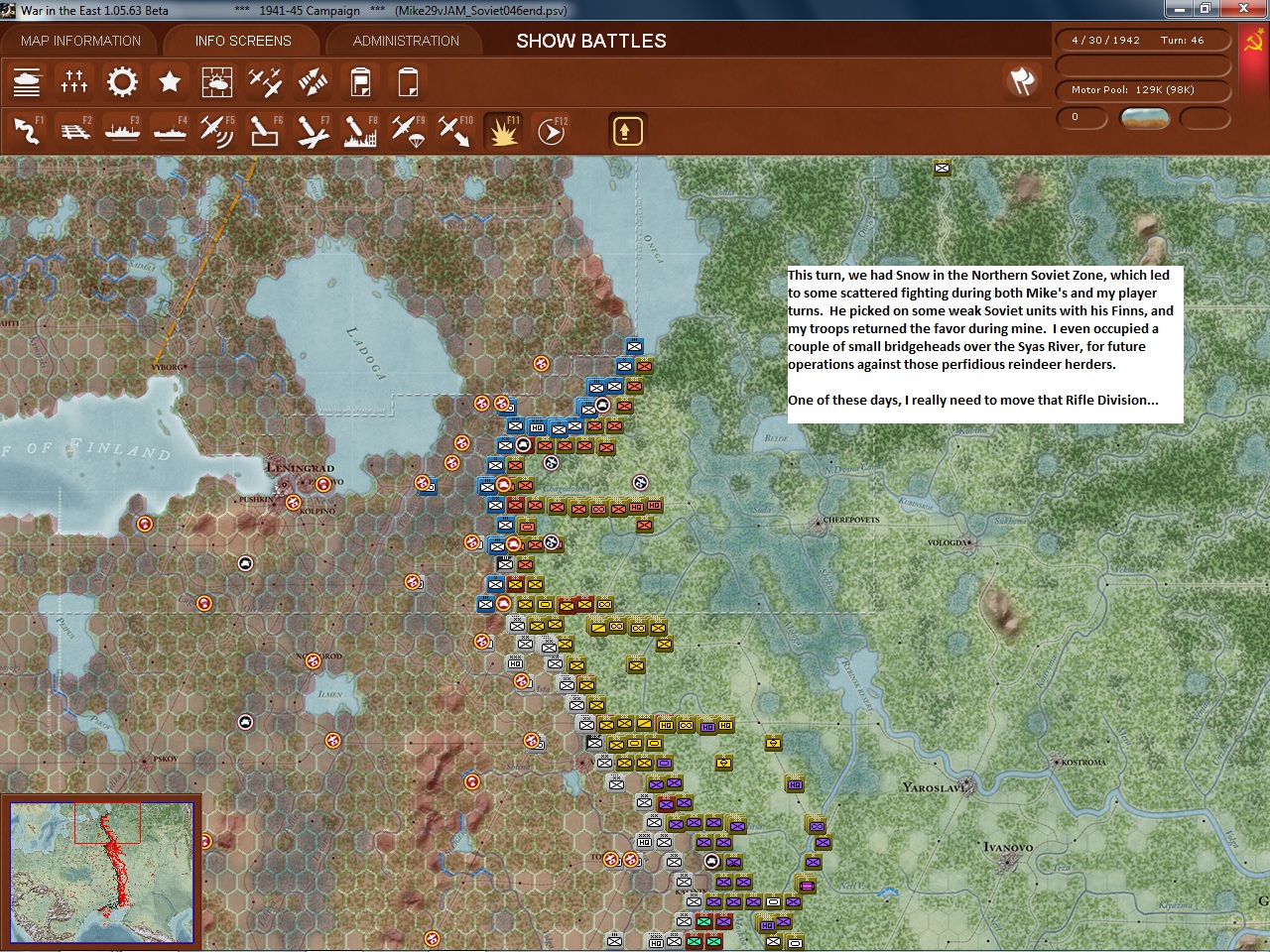Open the Air Doctrine aircraft icon

pos(265,81)
